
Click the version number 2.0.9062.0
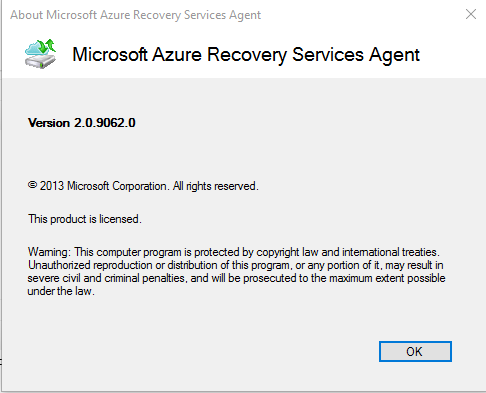click(x=105, y=123)
